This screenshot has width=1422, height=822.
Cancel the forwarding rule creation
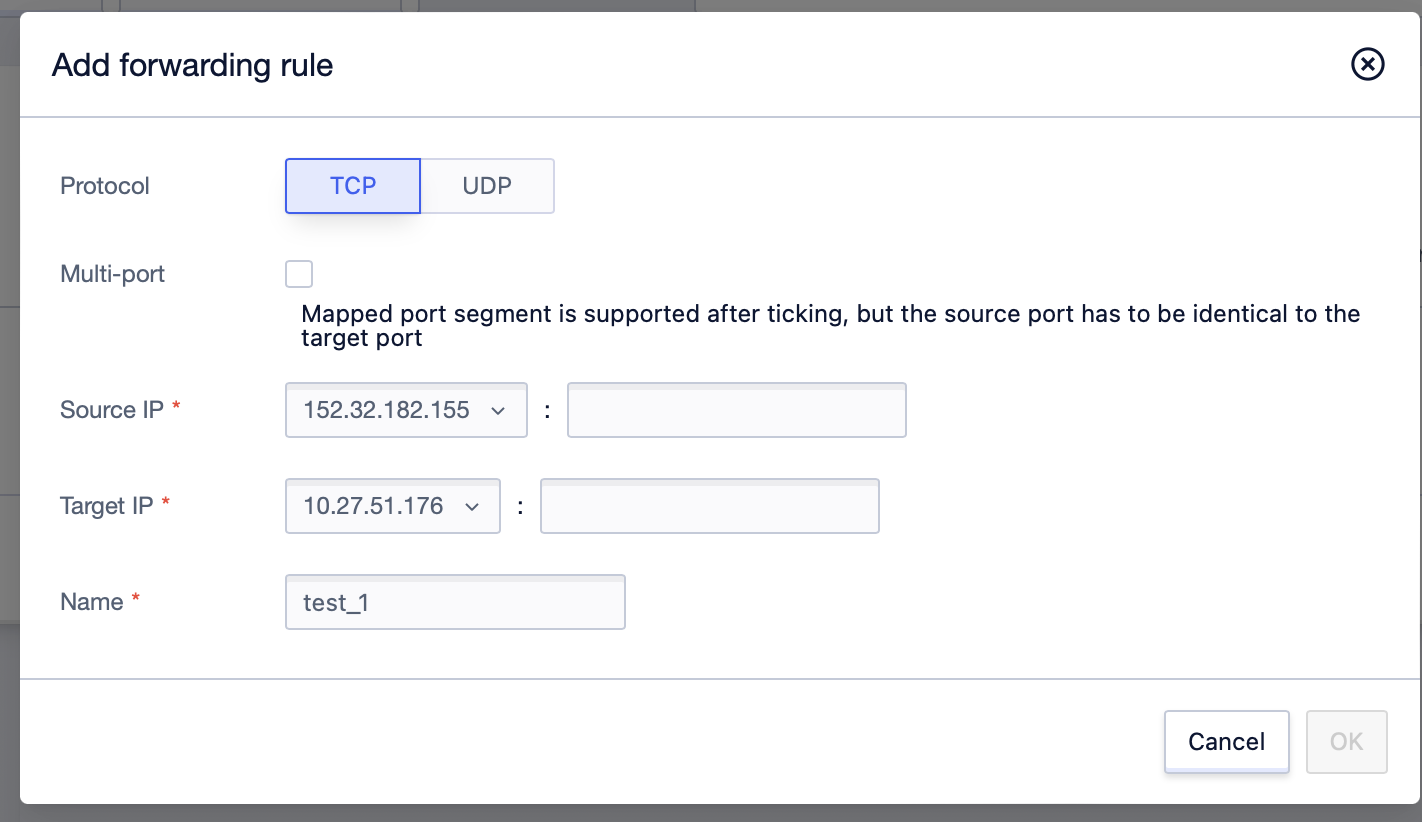[1227, 741]
